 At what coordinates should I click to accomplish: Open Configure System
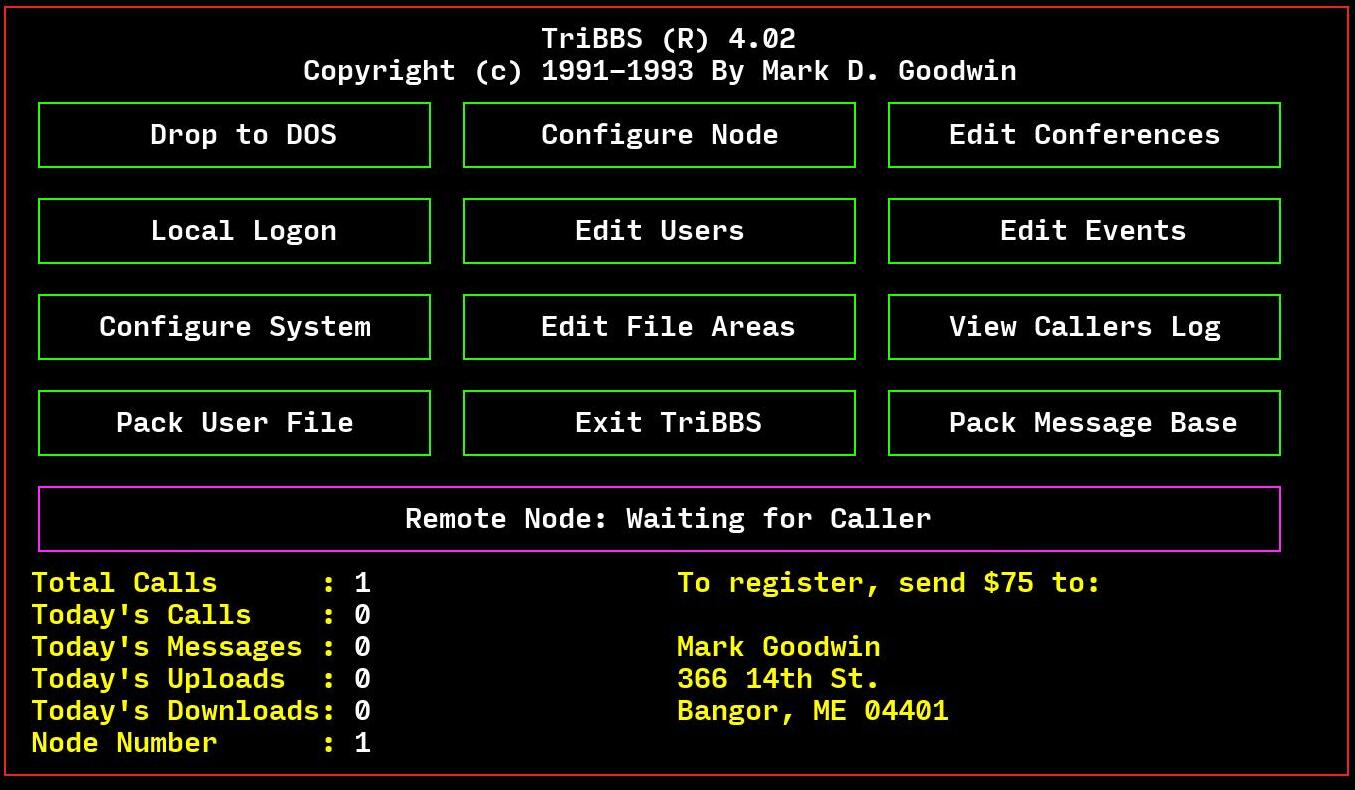pos(234,327)
